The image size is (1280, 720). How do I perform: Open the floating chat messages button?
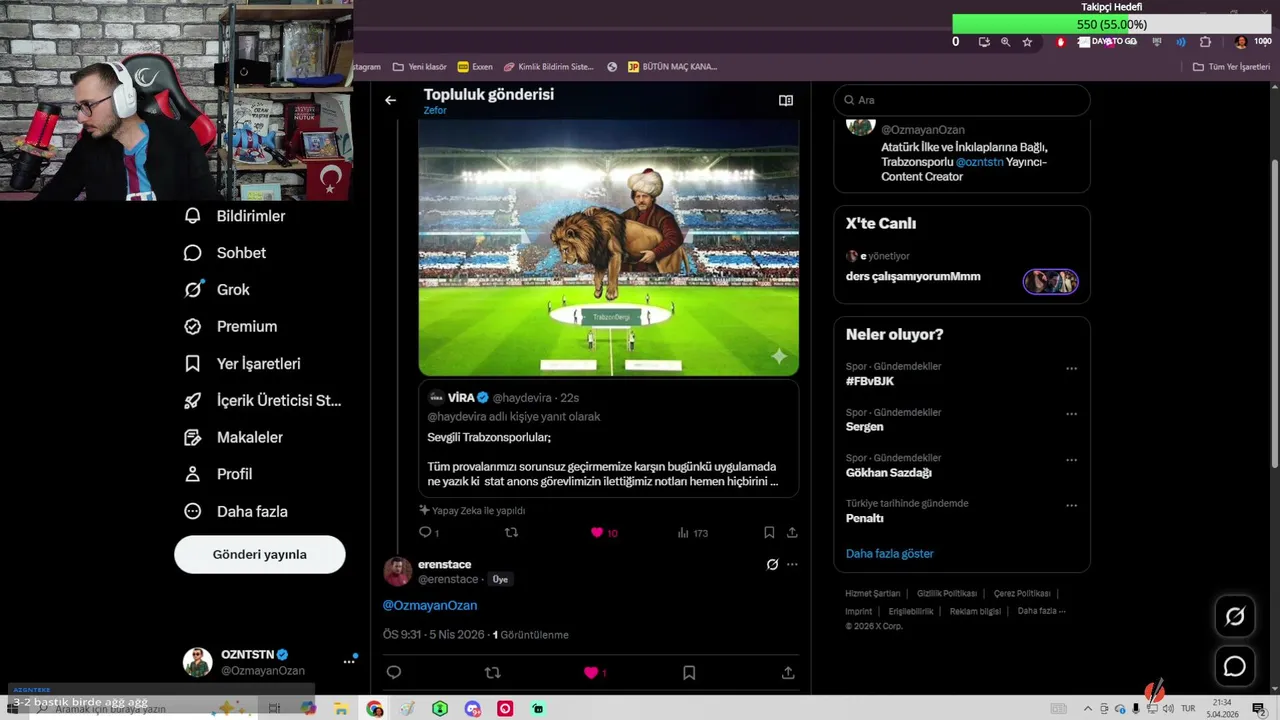[1235, 666]
